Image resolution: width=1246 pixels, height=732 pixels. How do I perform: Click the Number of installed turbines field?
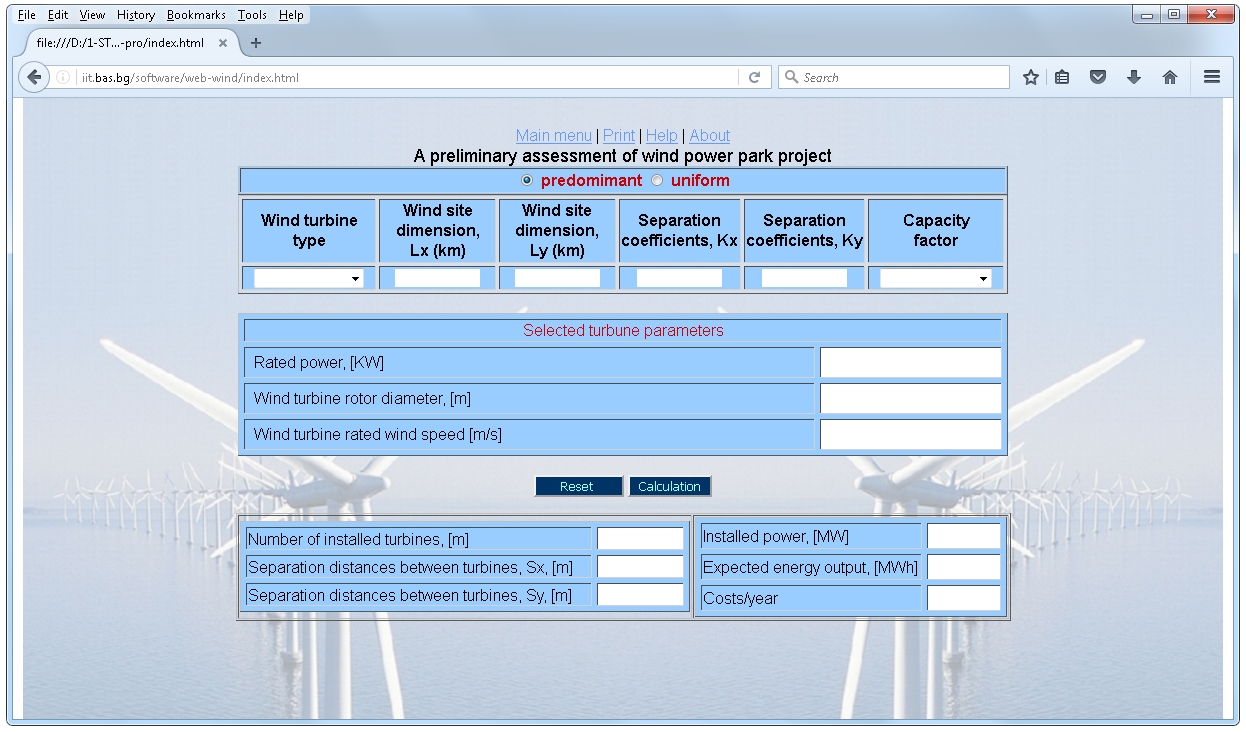coord(640,539)
